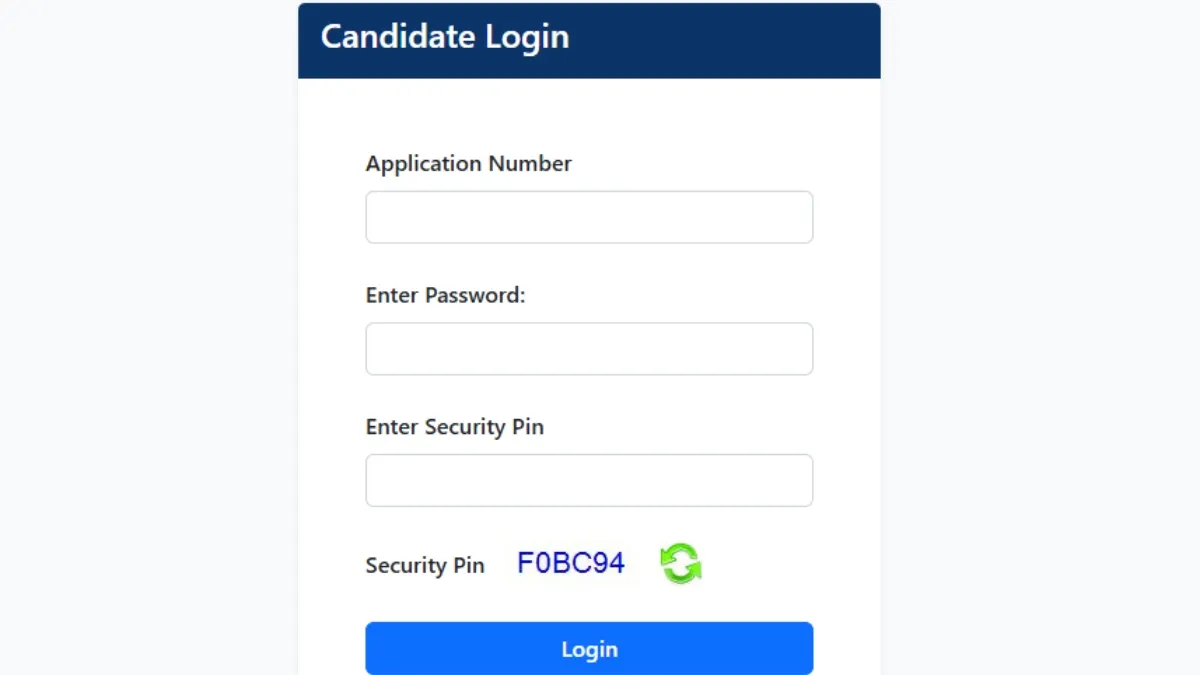Screen dimensions: 1200x675
Task: Click the Security Pin caption beside captcha
Action: point(425,565)
